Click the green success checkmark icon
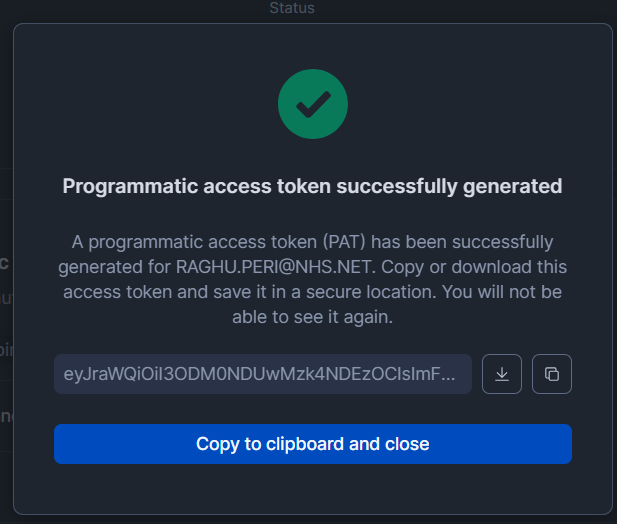Screen dimensions: 617x524 click(x=312, y=105)
